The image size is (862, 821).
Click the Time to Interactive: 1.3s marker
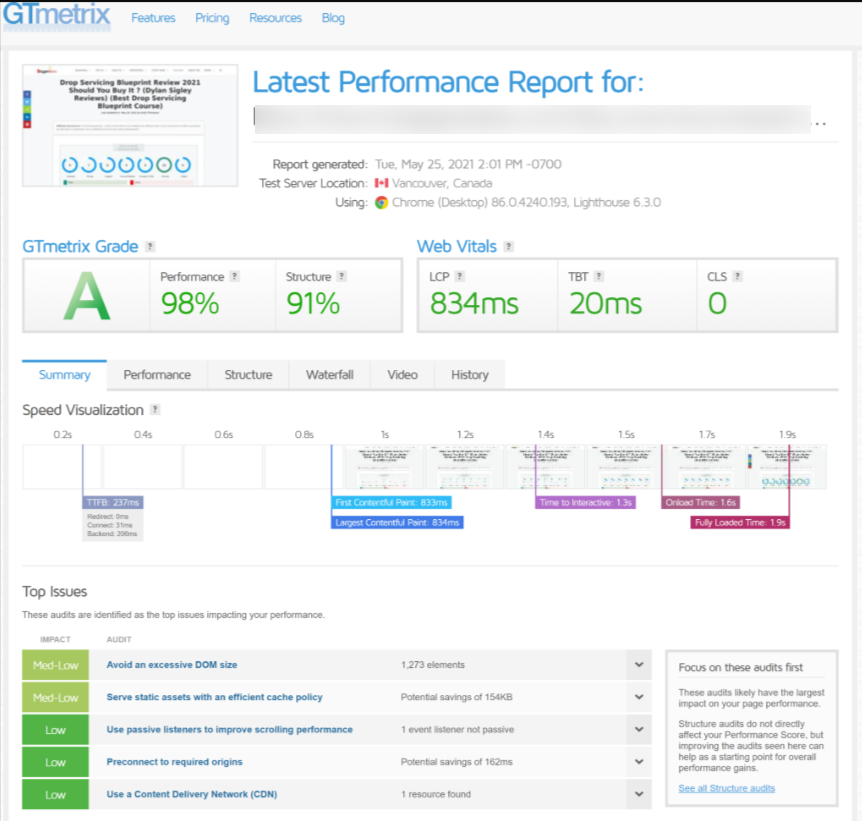[585, 503]
